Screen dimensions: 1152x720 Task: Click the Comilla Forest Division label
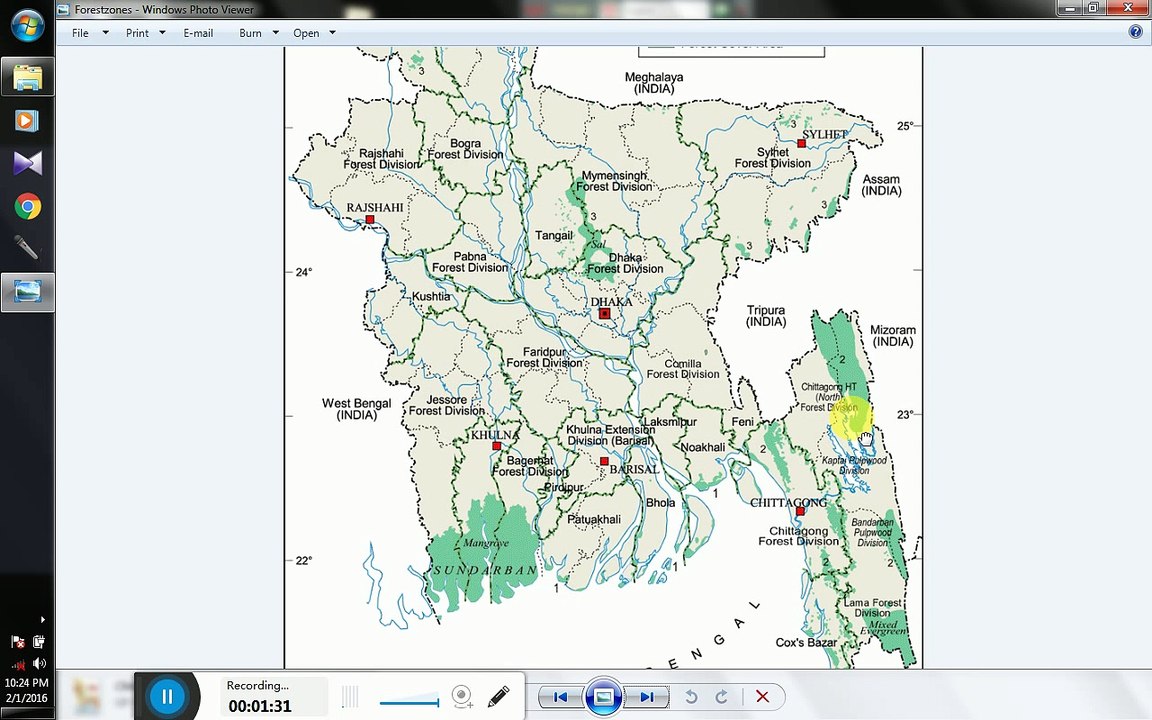pos(683,369)
